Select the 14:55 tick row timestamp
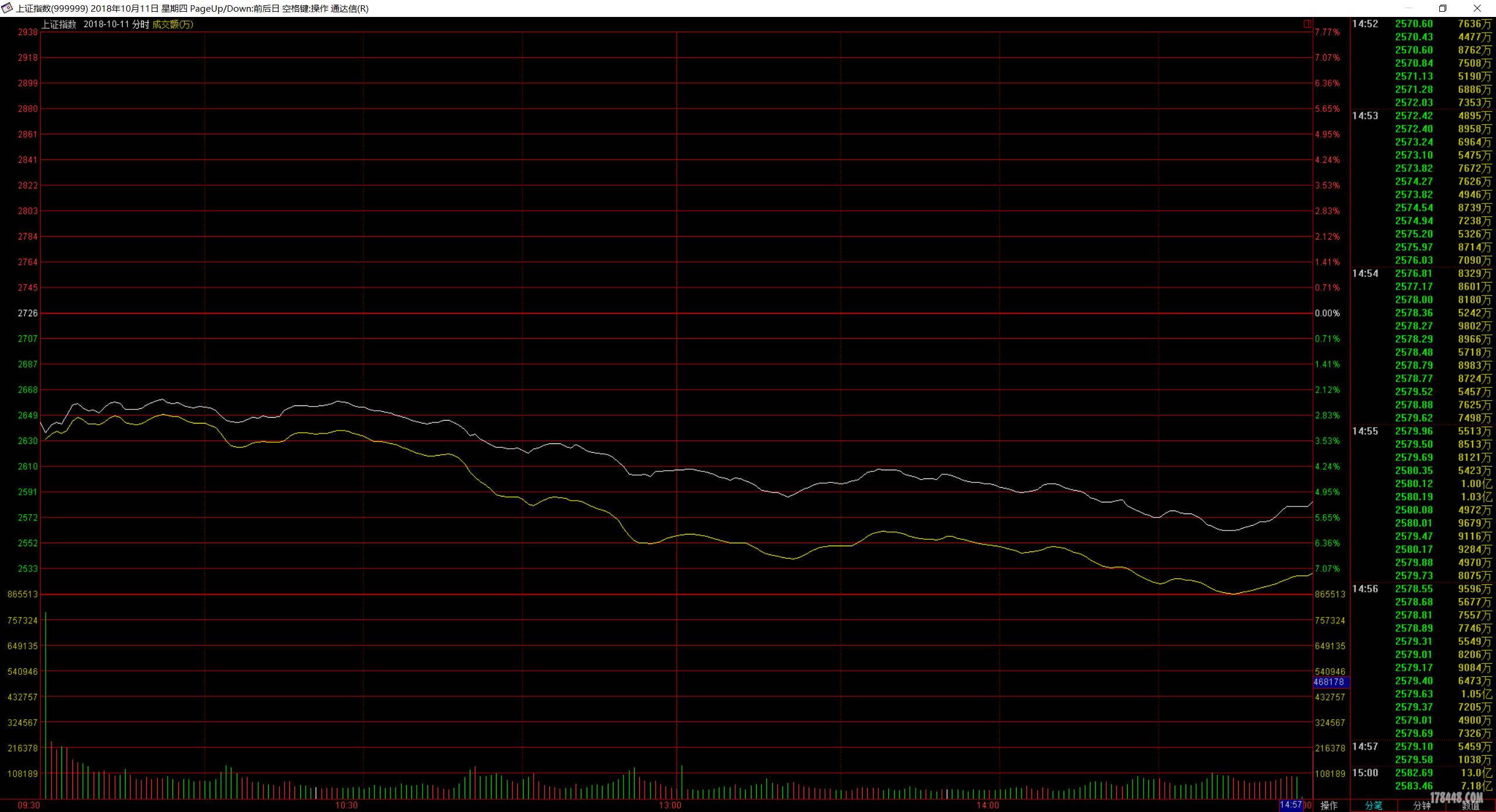Viewport: 1496px width, 812px height. point(1365,431)
